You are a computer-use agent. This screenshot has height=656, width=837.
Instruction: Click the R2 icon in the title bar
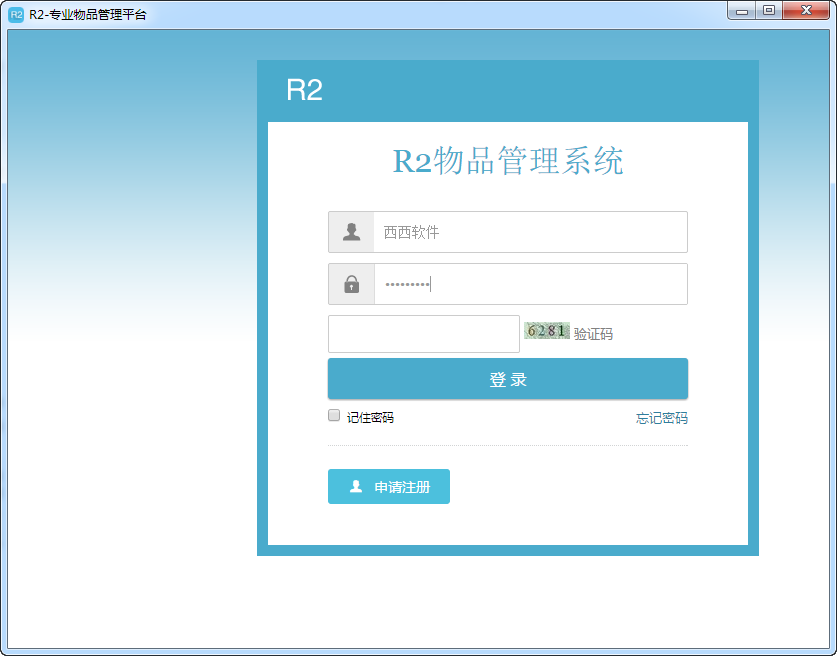[14, 11]
